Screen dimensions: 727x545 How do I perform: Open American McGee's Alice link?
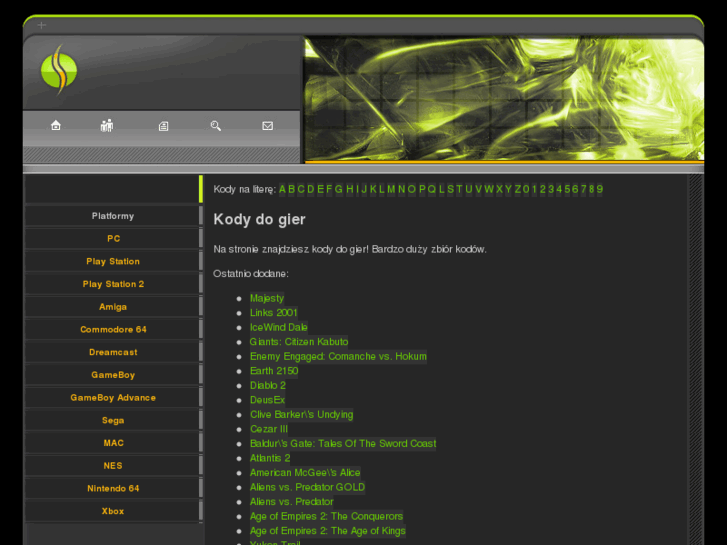(305, 473)
